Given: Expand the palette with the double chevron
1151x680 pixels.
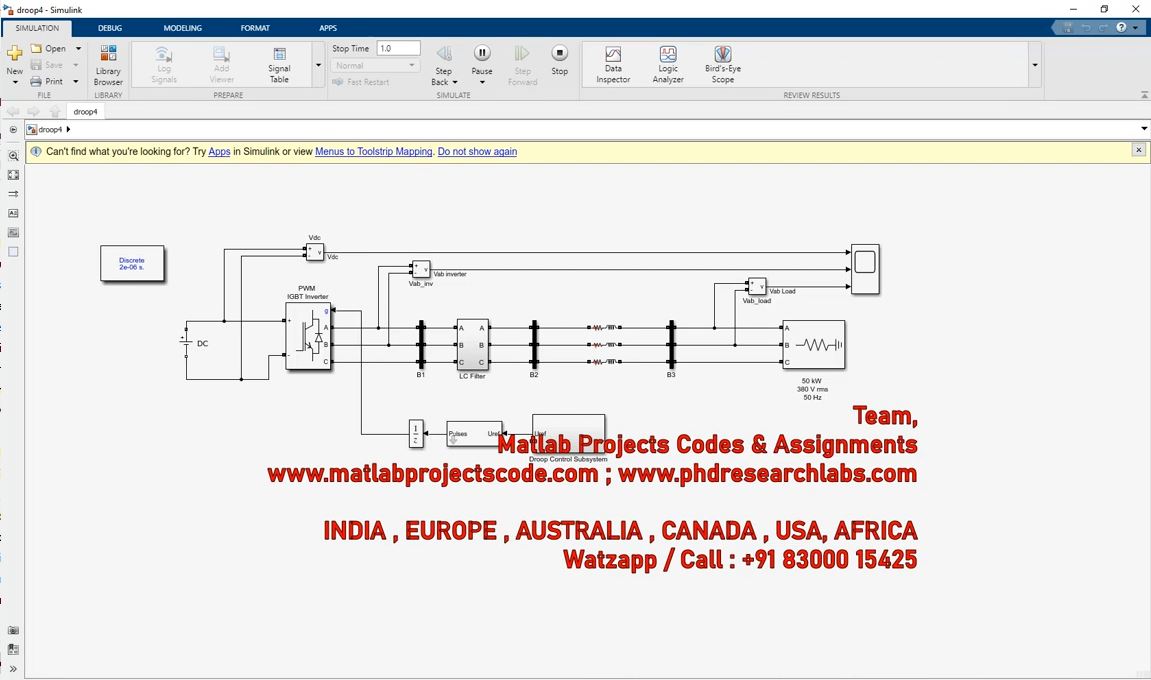Looking at the screenshot, I should tap(13, 669).
